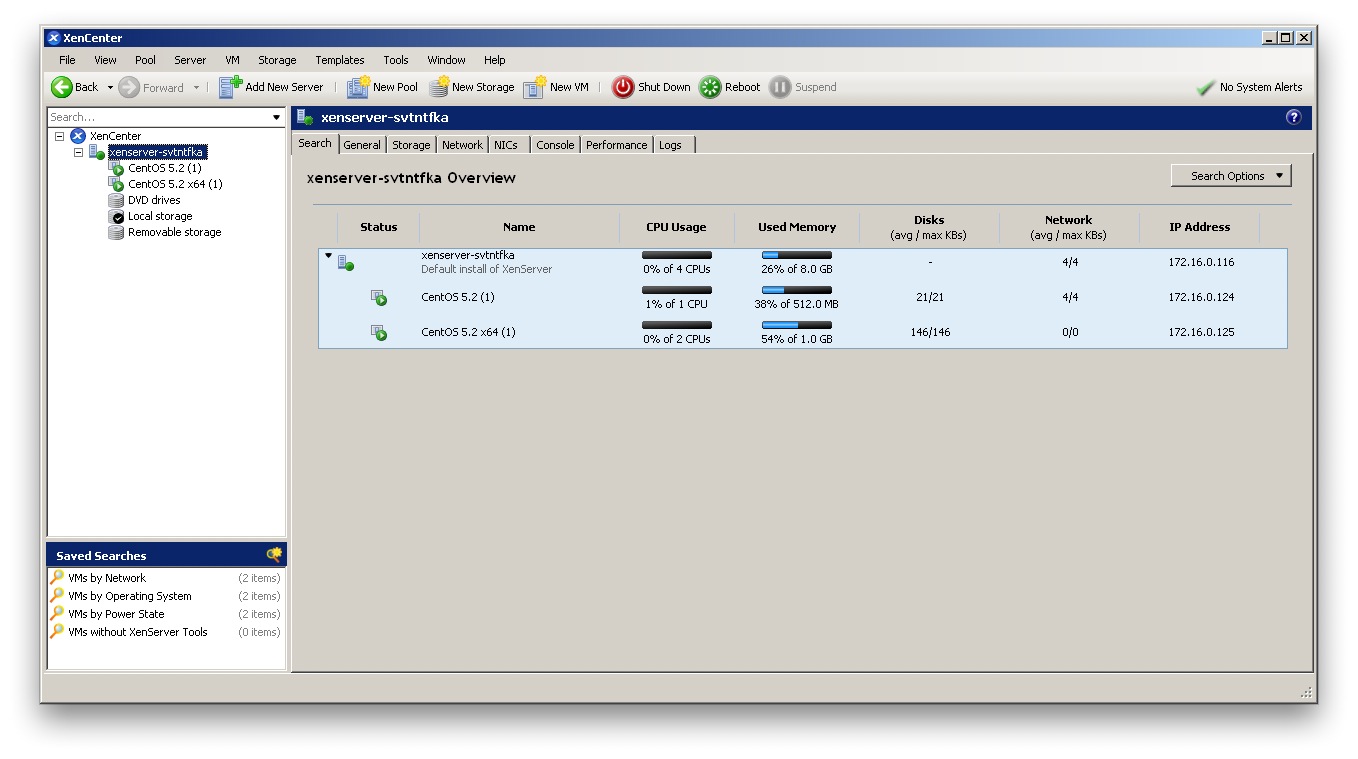This screenshot has width=1358, height=759.
Task: Click the VMs by Network search icon
Action: click(x=57, y=577)
